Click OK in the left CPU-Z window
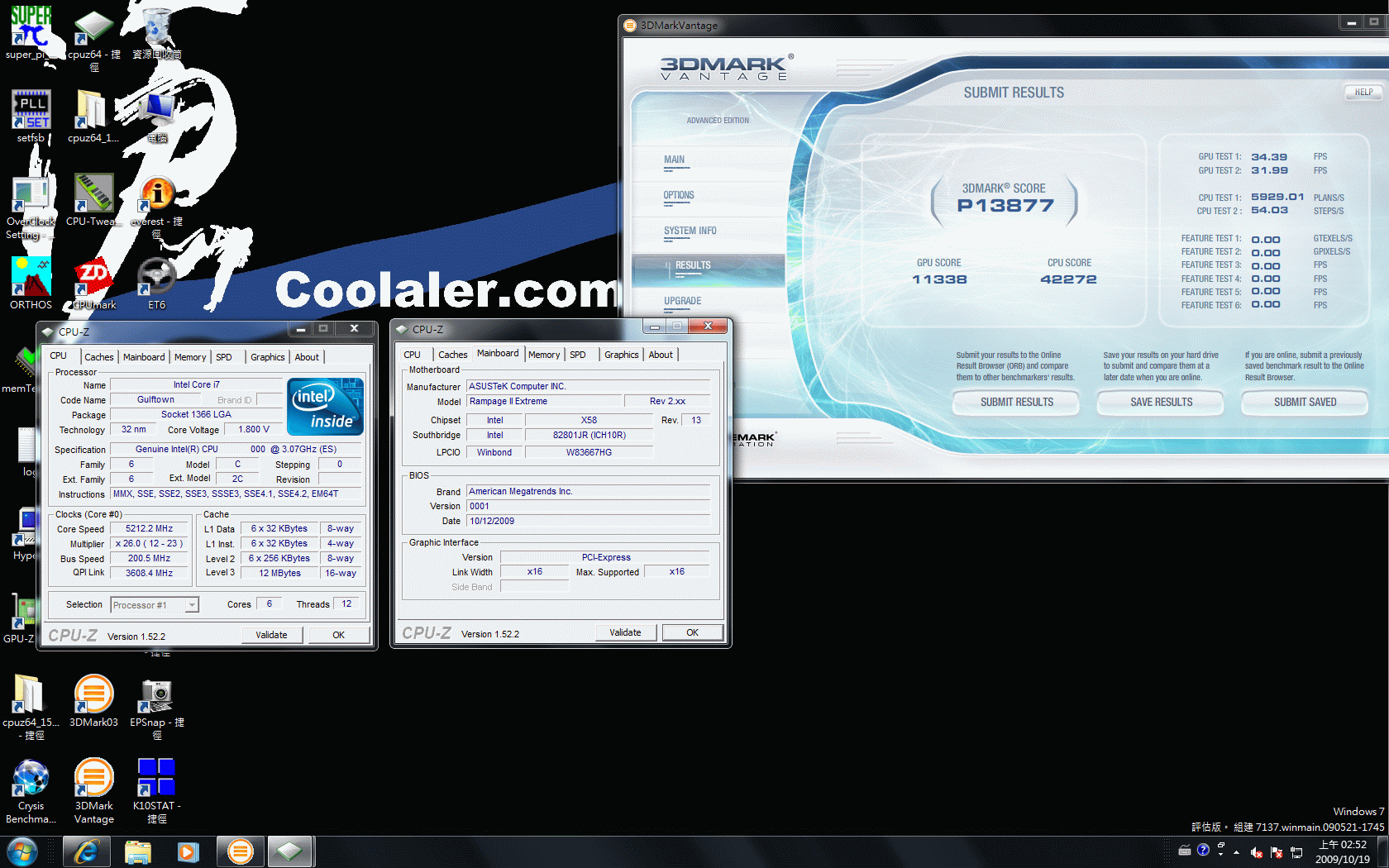Viewport: 1389px width, 868px height. (338, 635)
